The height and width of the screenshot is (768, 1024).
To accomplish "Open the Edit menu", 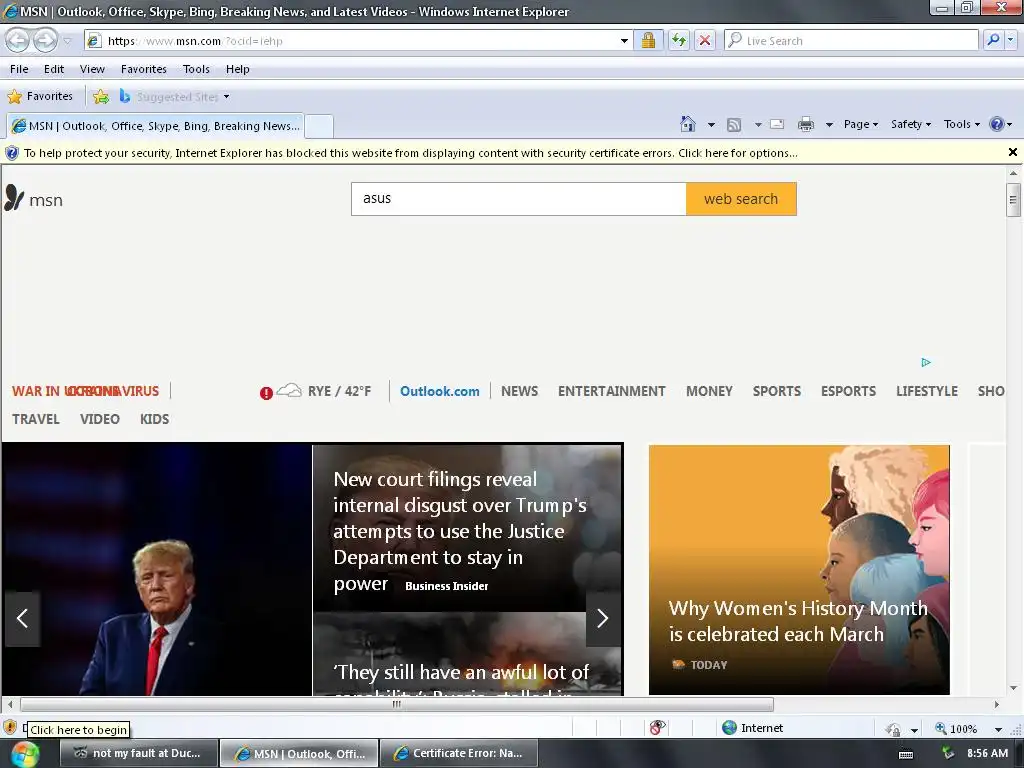I will click(x=54, y=69).
